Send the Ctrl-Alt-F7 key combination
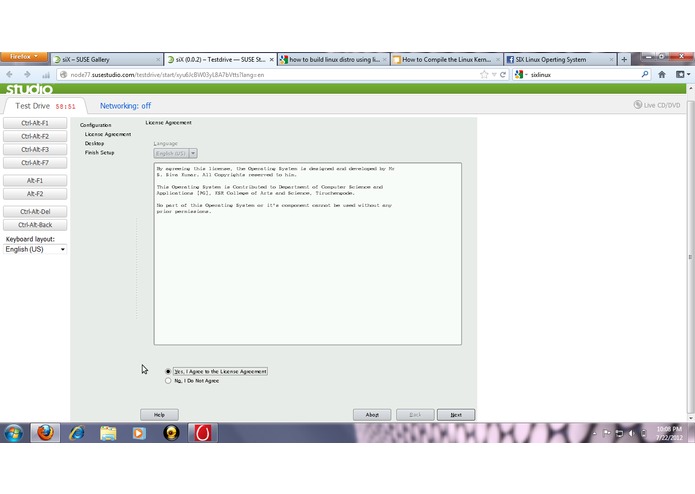Viewport: 695px width, 494px height. point(35,163)
